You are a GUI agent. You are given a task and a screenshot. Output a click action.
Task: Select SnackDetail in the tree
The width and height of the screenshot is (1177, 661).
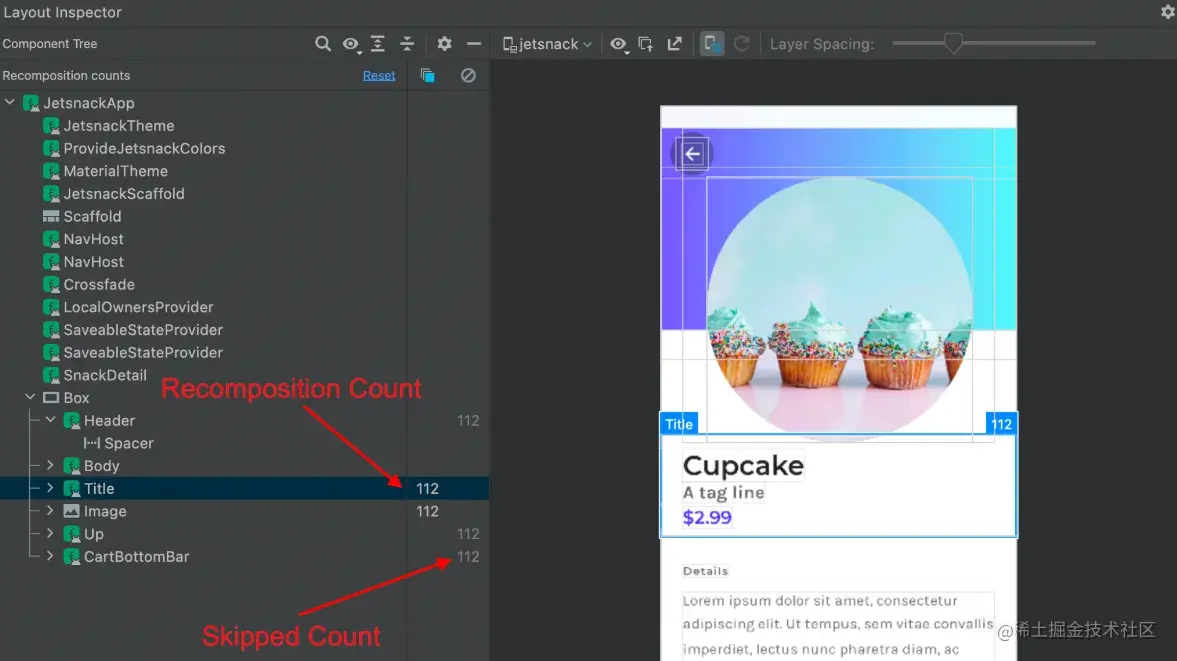pyautogui.click(x=105, y=375)
